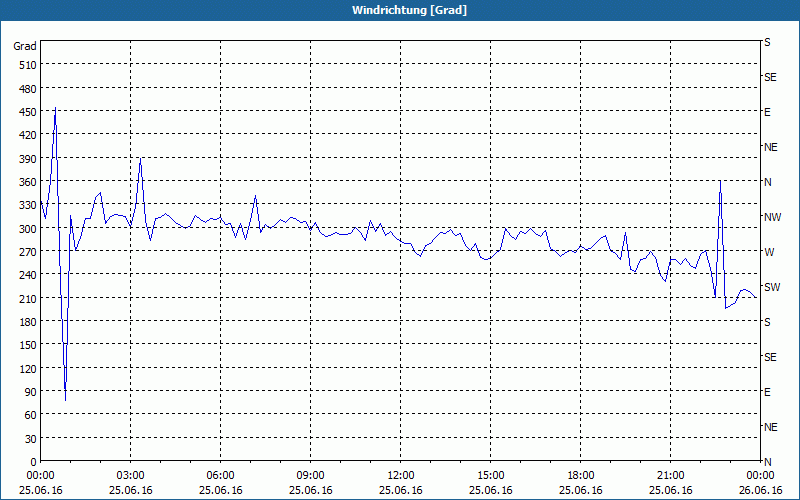The image size is (800, 500).
Task: Click the 120 degree axis label
Action: click(29, 368)
